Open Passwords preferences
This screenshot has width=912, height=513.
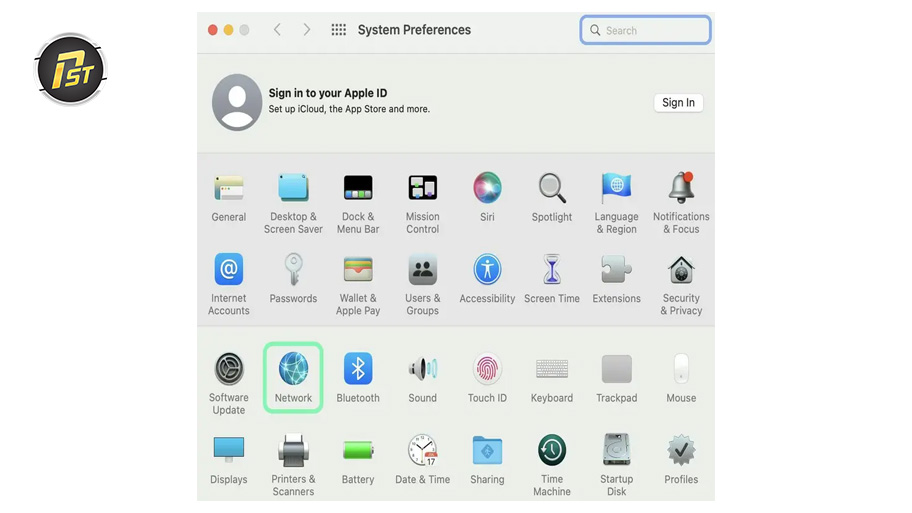[x=293, y=279]
